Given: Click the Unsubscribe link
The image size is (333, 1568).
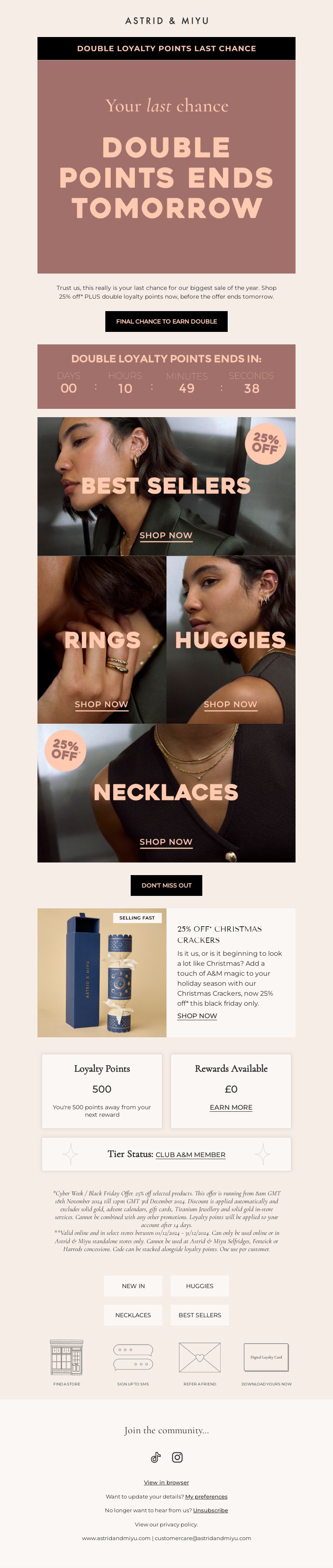Looking at the screenshot, I should pyautogui.click(x=211, y=1510).
